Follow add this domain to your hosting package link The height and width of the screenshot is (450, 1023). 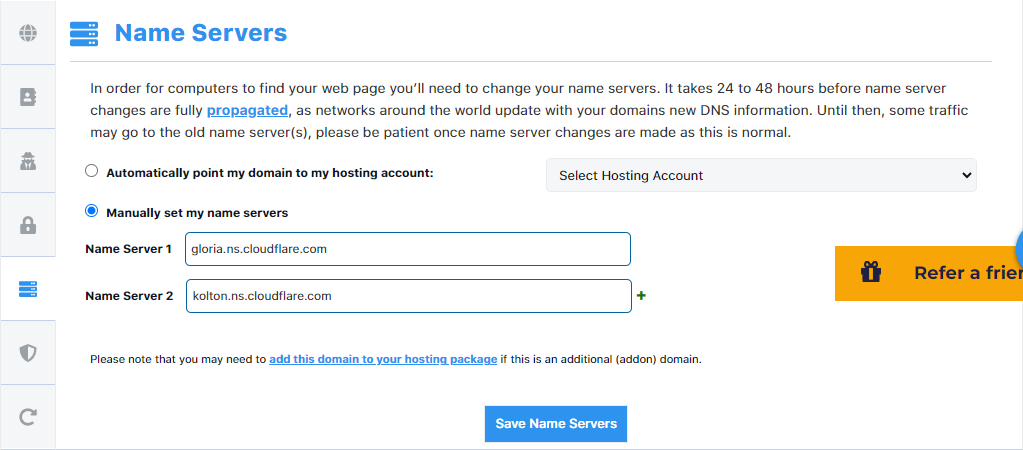[383, 359]
